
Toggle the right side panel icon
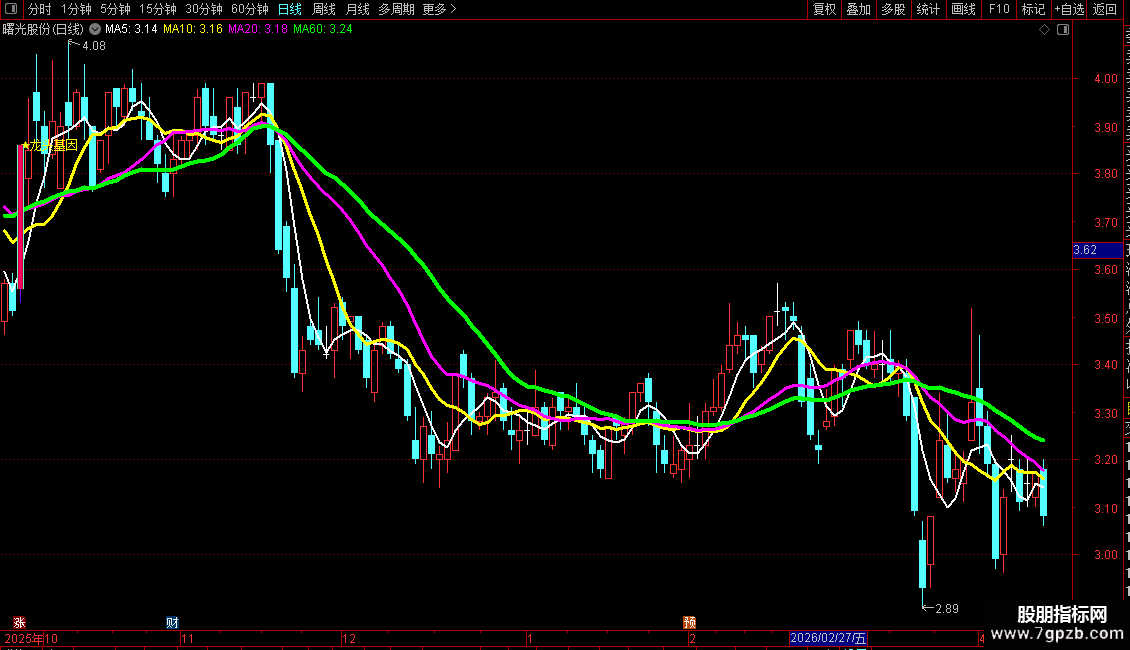click(1062, 30)
